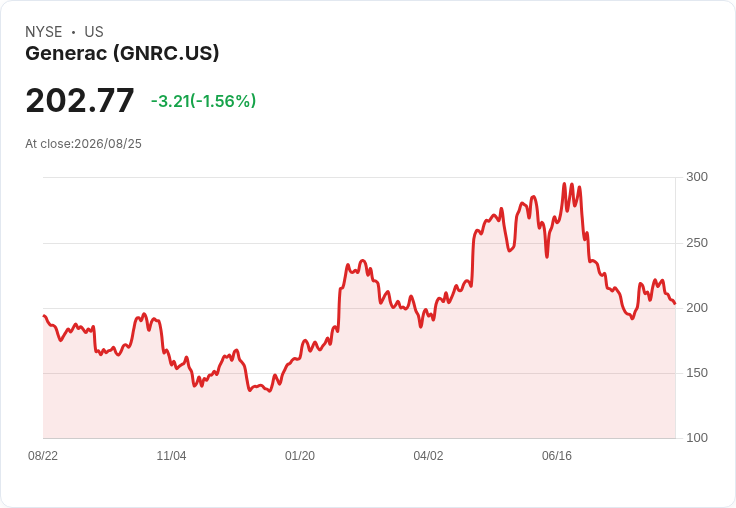
Task: Click the 01/20 date axis label
Action: tap(300, 455)
